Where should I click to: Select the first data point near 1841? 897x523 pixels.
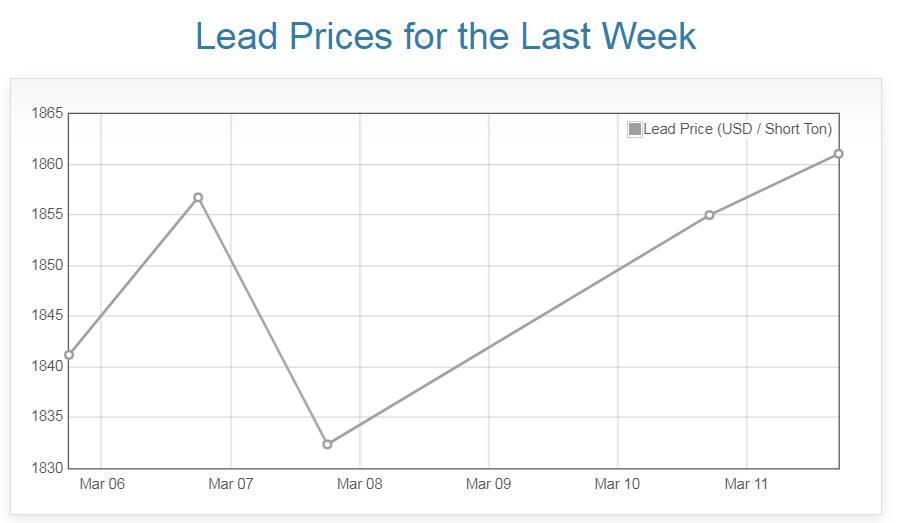69,355
